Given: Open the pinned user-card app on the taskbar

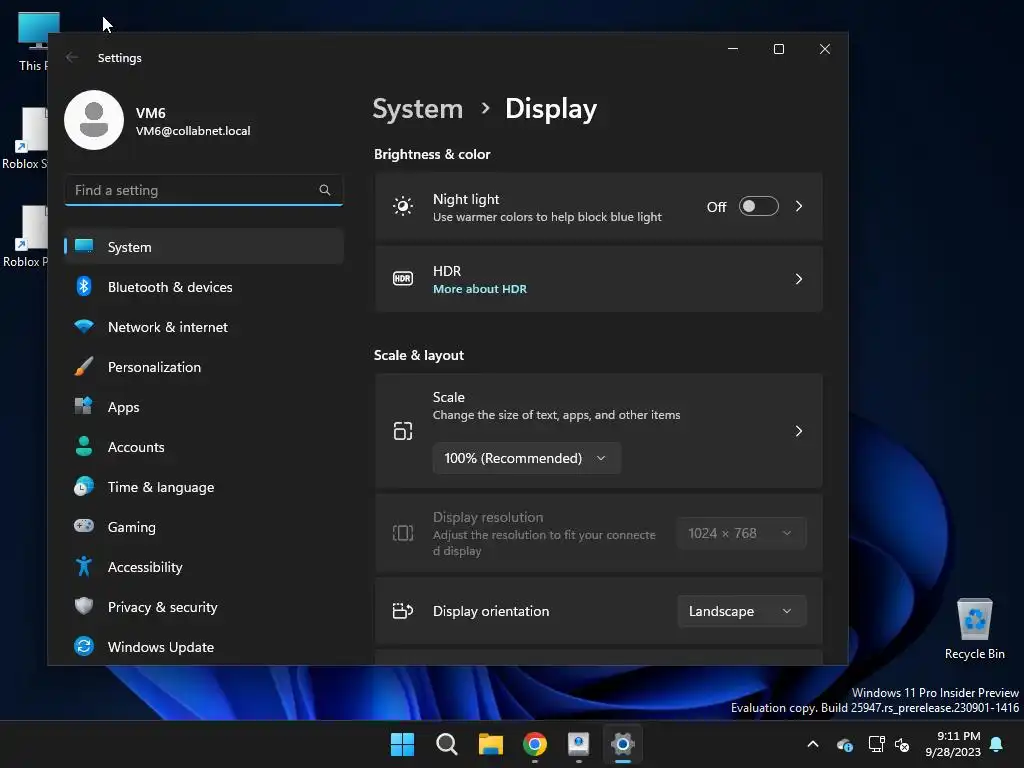Looking at the screenshot, I should (579, 744).
